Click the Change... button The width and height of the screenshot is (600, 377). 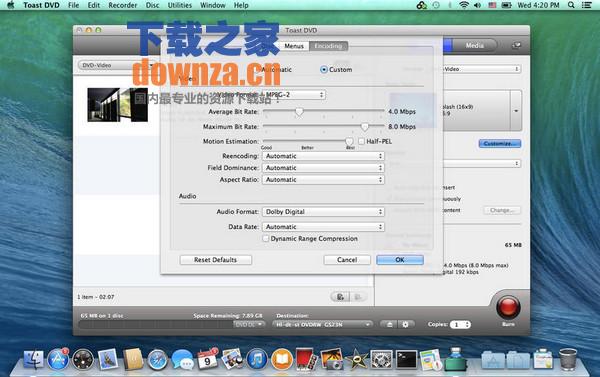click(502, 210)
